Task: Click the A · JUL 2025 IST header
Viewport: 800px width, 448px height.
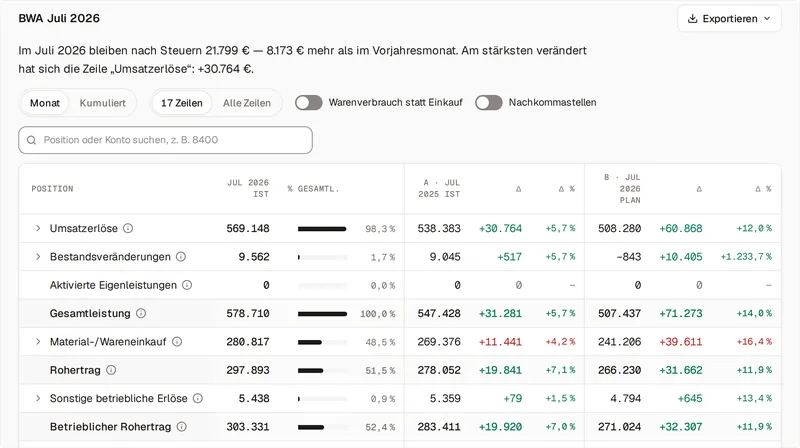Action: [x=439, y=188]
